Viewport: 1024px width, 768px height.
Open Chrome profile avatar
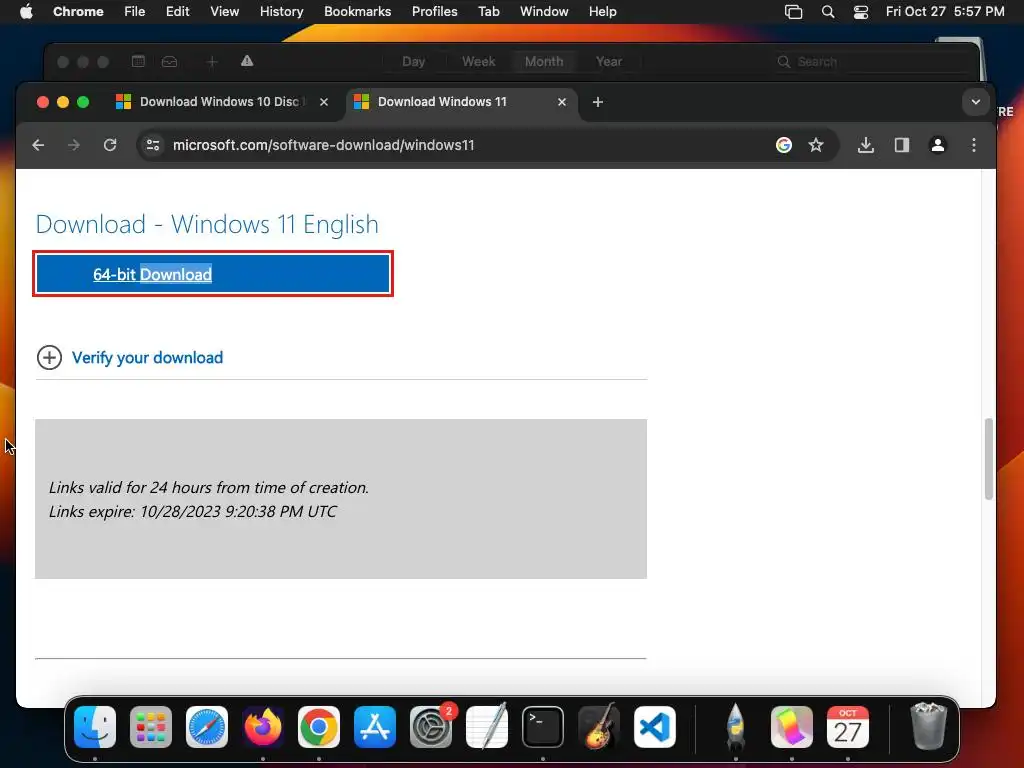click(938, 145)
